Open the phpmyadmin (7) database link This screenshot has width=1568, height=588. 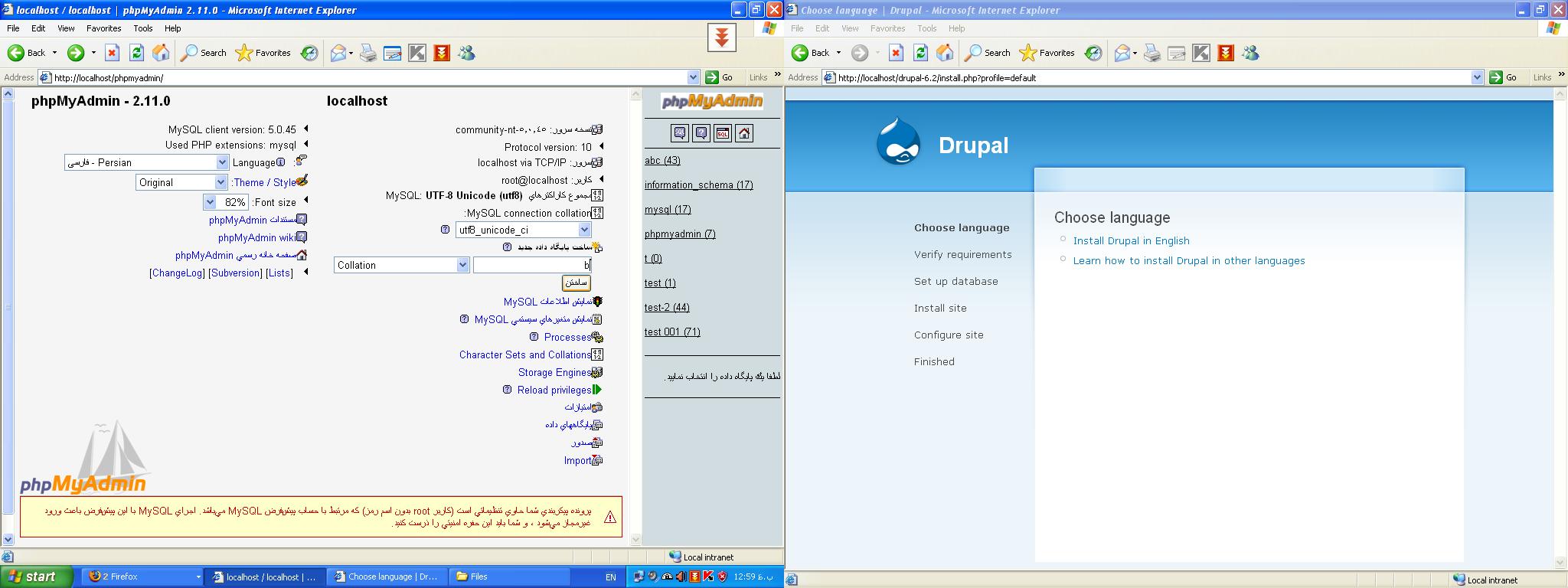pyautogui.click(x=680, y=234)
